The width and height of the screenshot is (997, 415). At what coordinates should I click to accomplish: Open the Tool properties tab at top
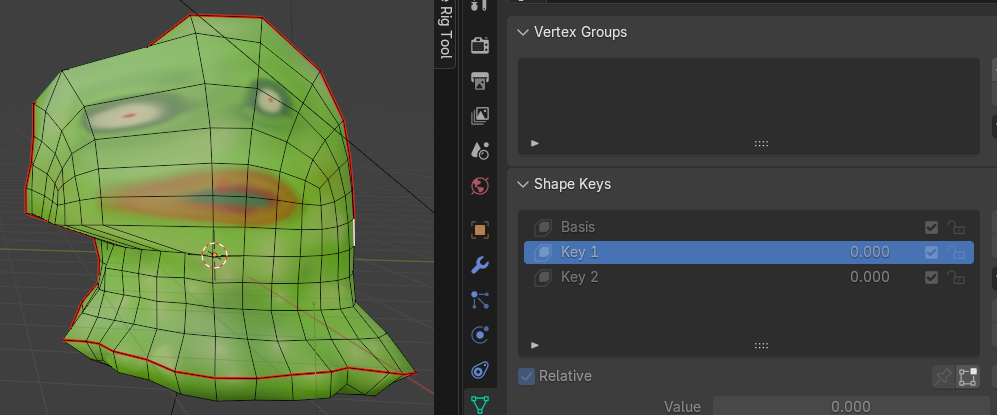click(480, 6)
